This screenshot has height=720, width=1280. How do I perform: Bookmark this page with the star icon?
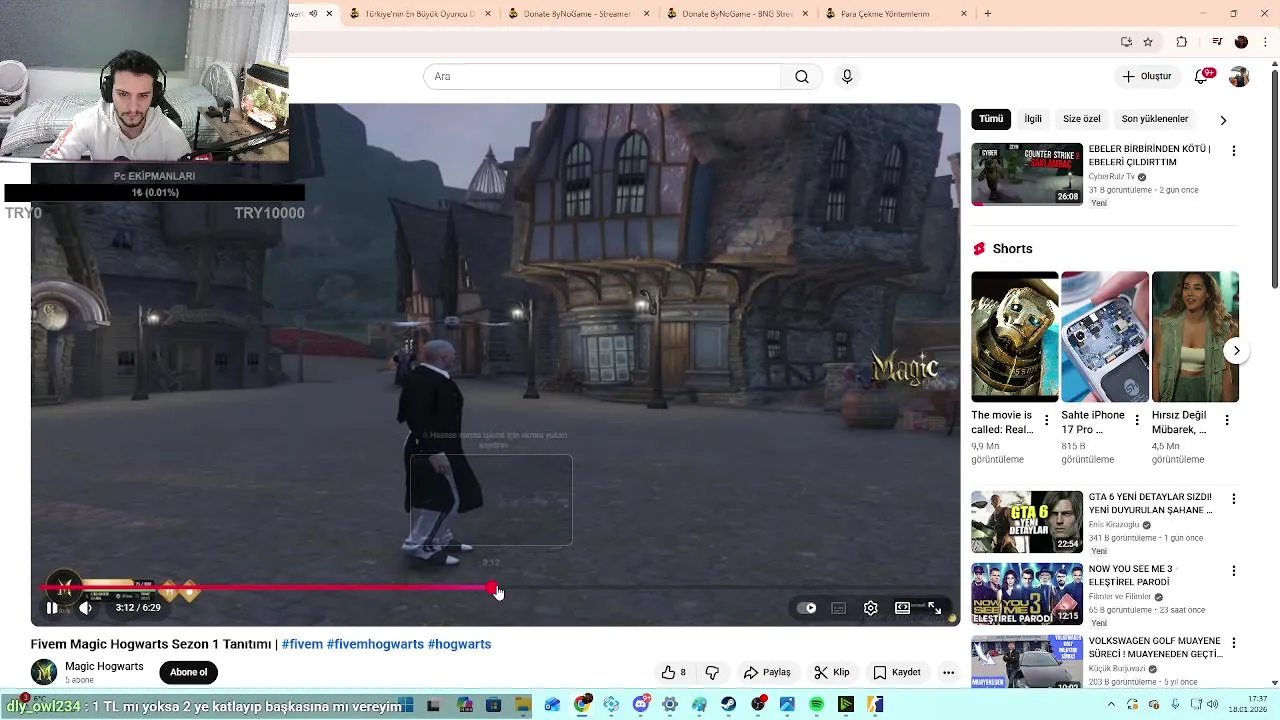coord(1148,42)
